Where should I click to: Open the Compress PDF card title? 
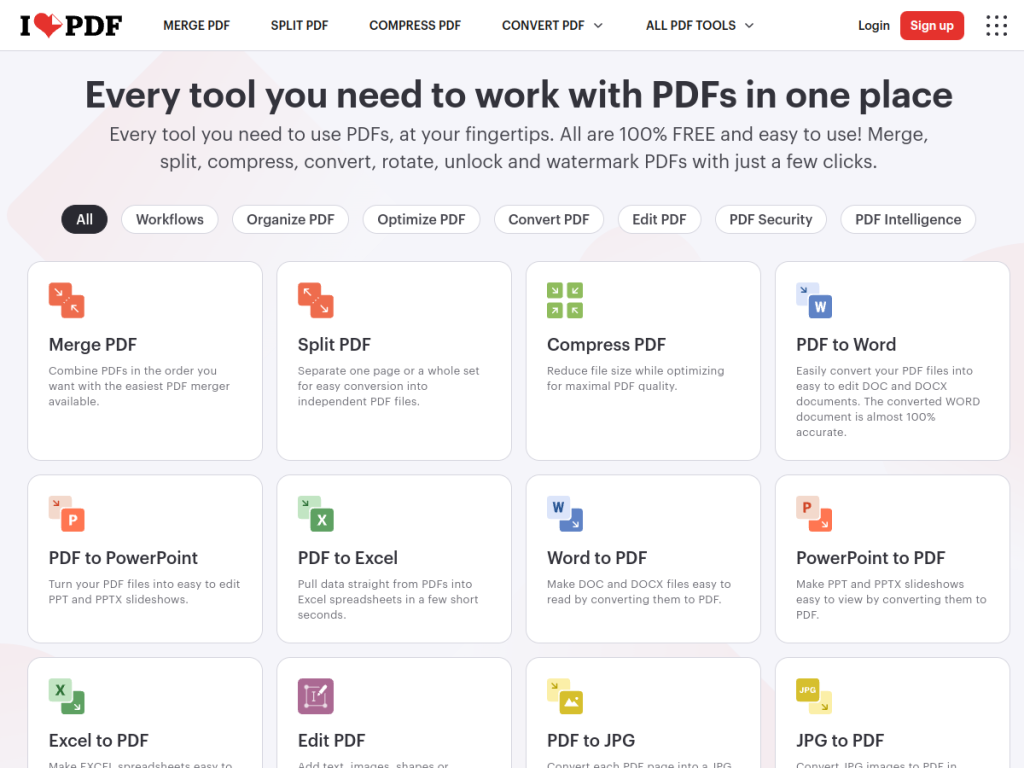tap(606, 344)
